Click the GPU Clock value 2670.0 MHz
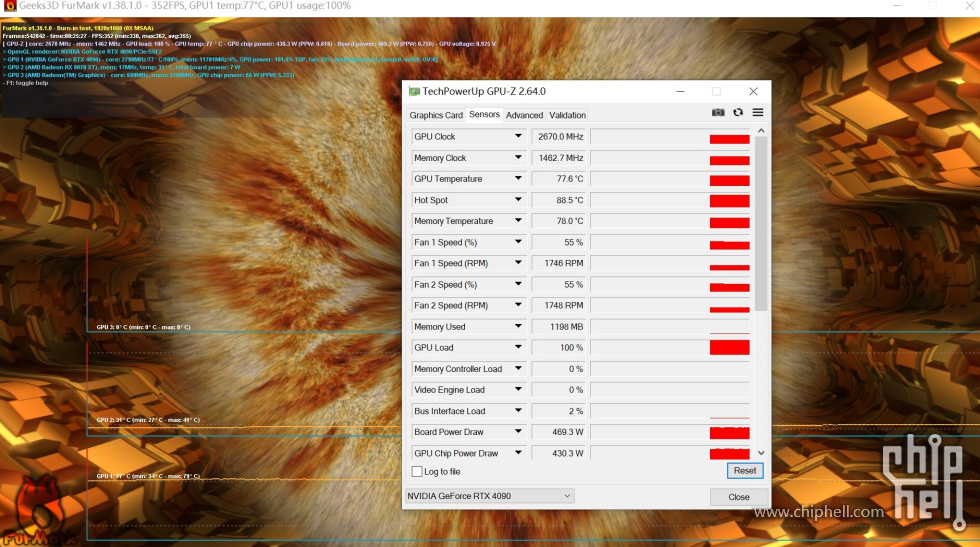This screenshot has height=547, width=980. click(559, 136)
